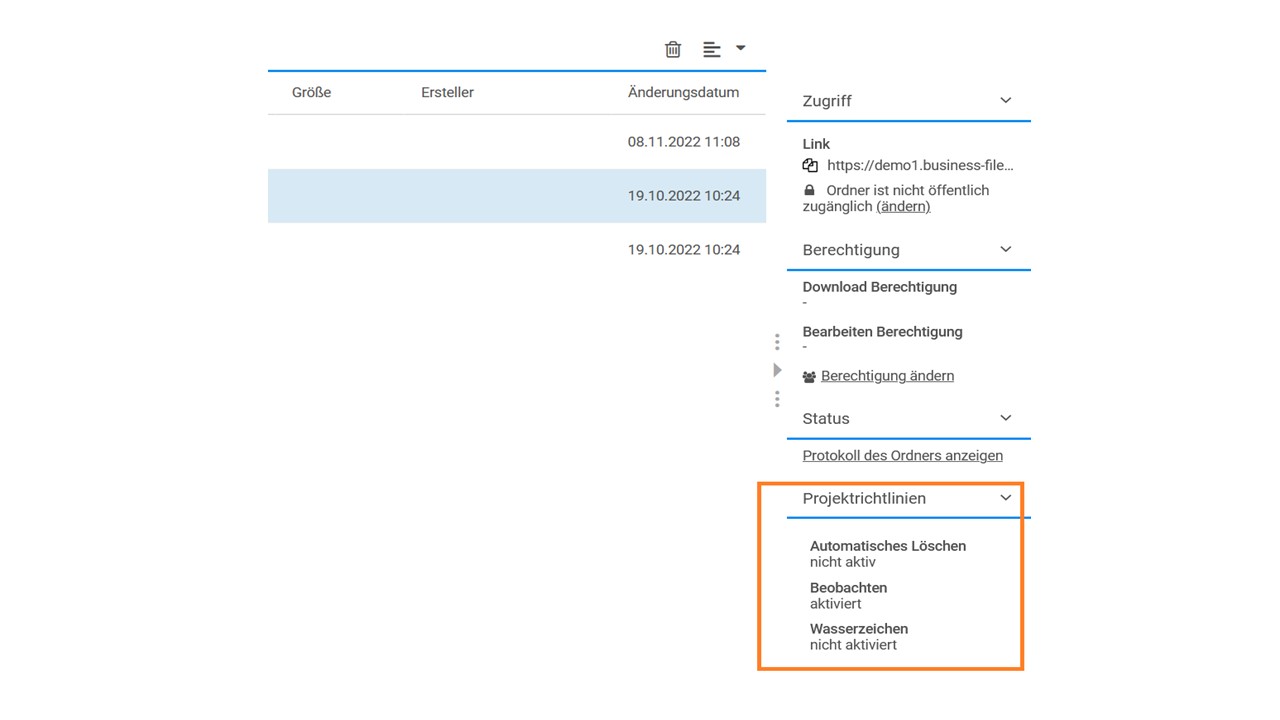Click the lock icon for folder access
Viewport: 1280px width, 720px height.
809,190
